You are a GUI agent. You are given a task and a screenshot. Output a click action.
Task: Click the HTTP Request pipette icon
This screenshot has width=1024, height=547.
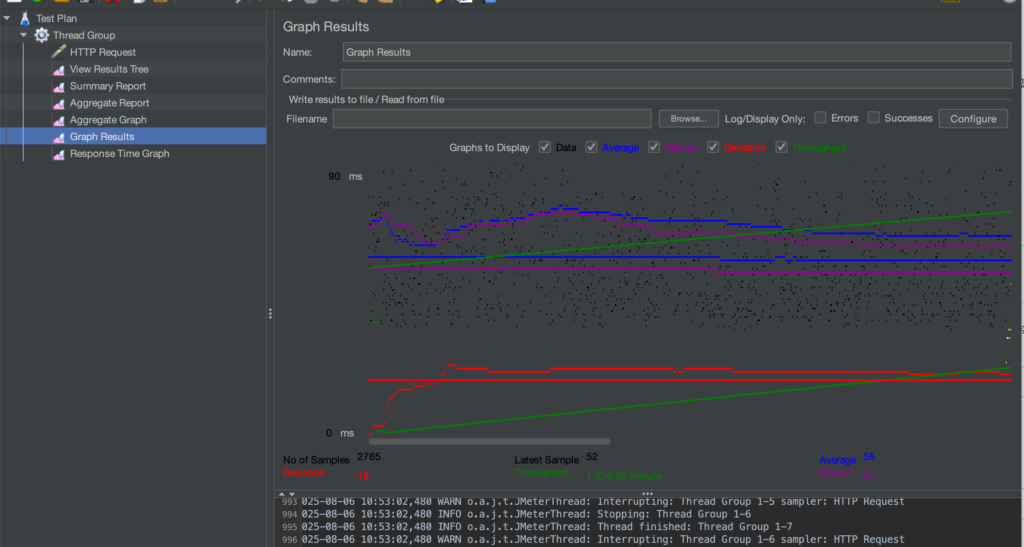click(x=59, y=52)
